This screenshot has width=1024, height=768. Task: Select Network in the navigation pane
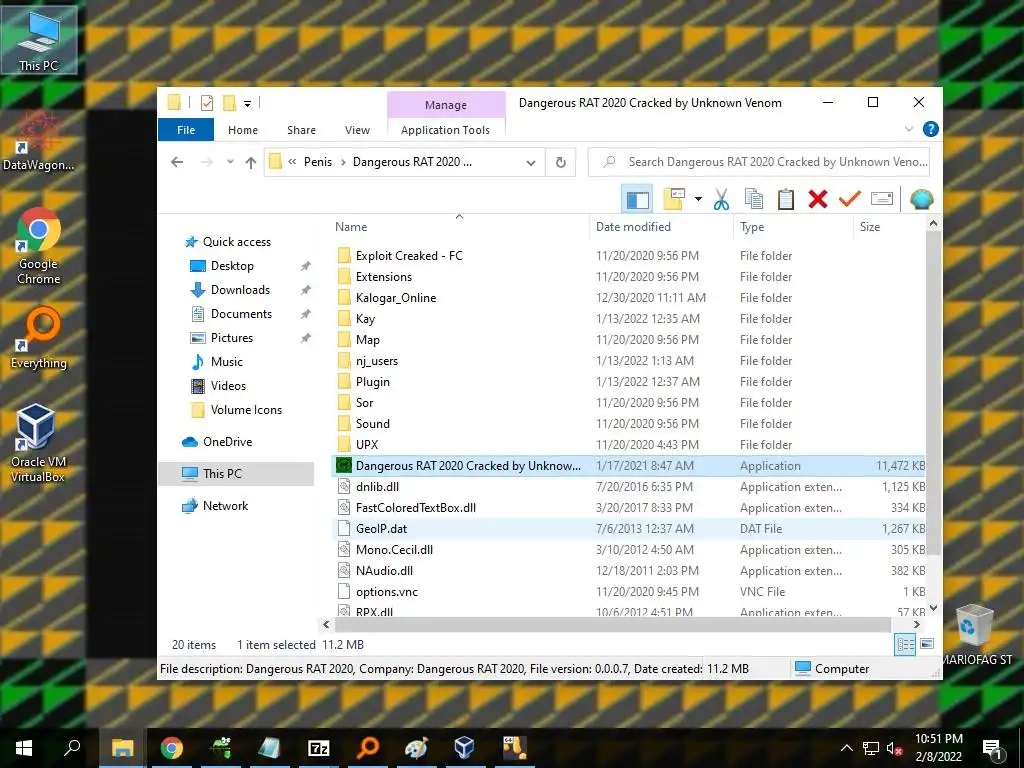pos(225,505)
